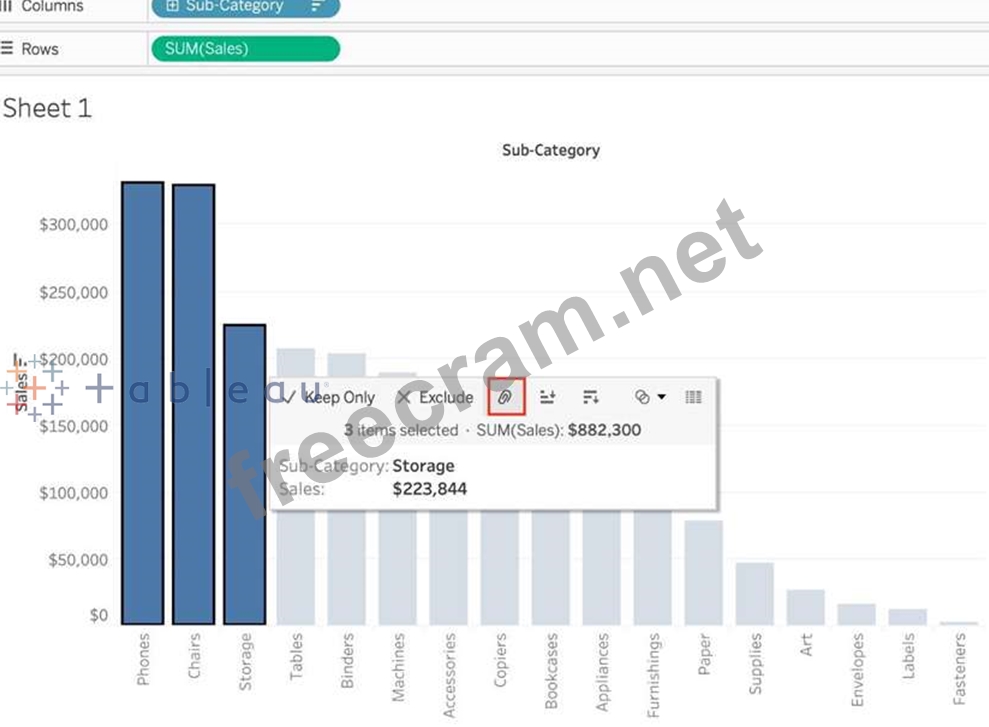Open the Create Set dropdown arrow

(661, 397)
